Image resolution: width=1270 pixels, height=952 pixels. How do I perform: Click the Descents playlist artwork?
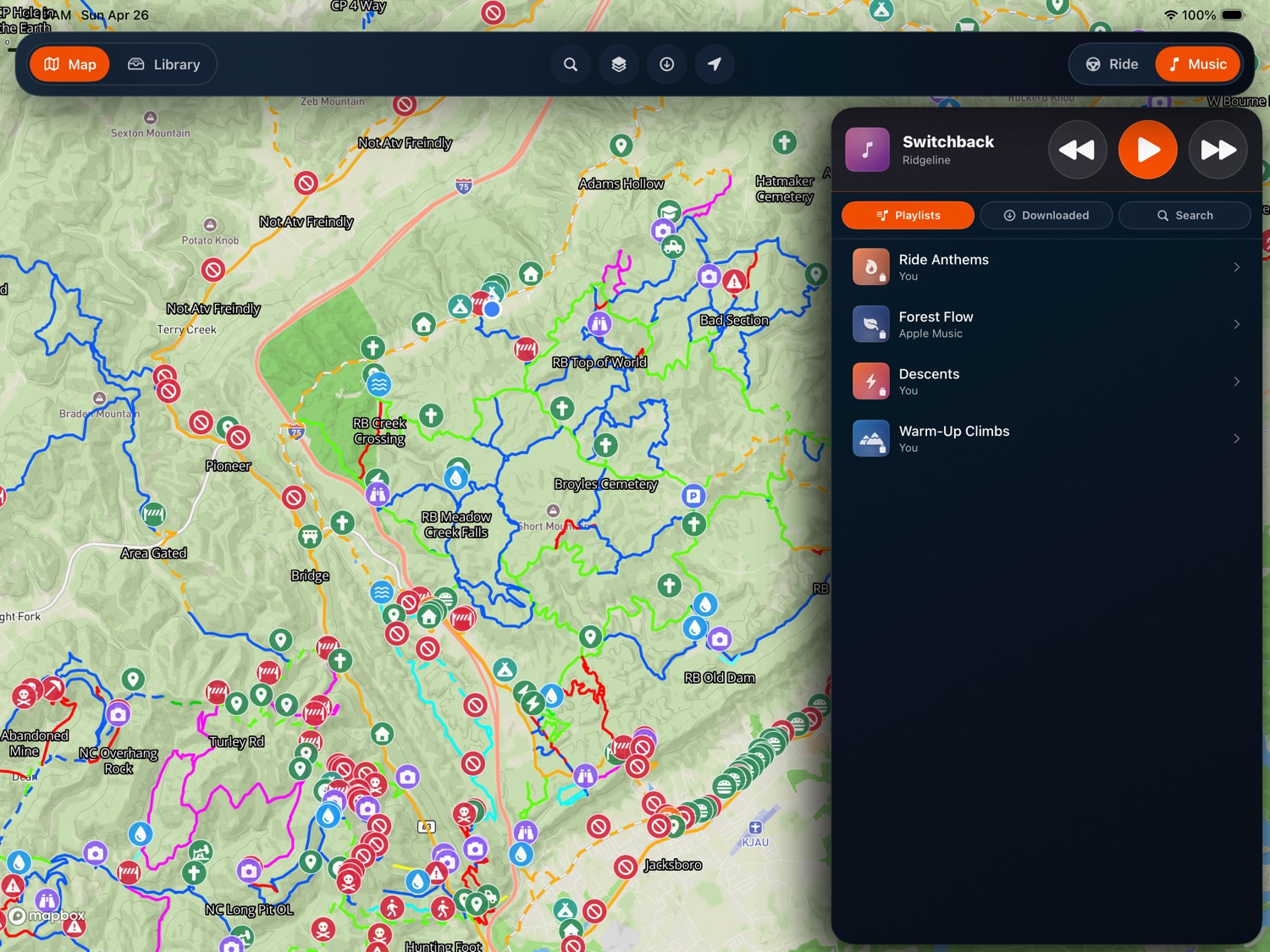871,381
